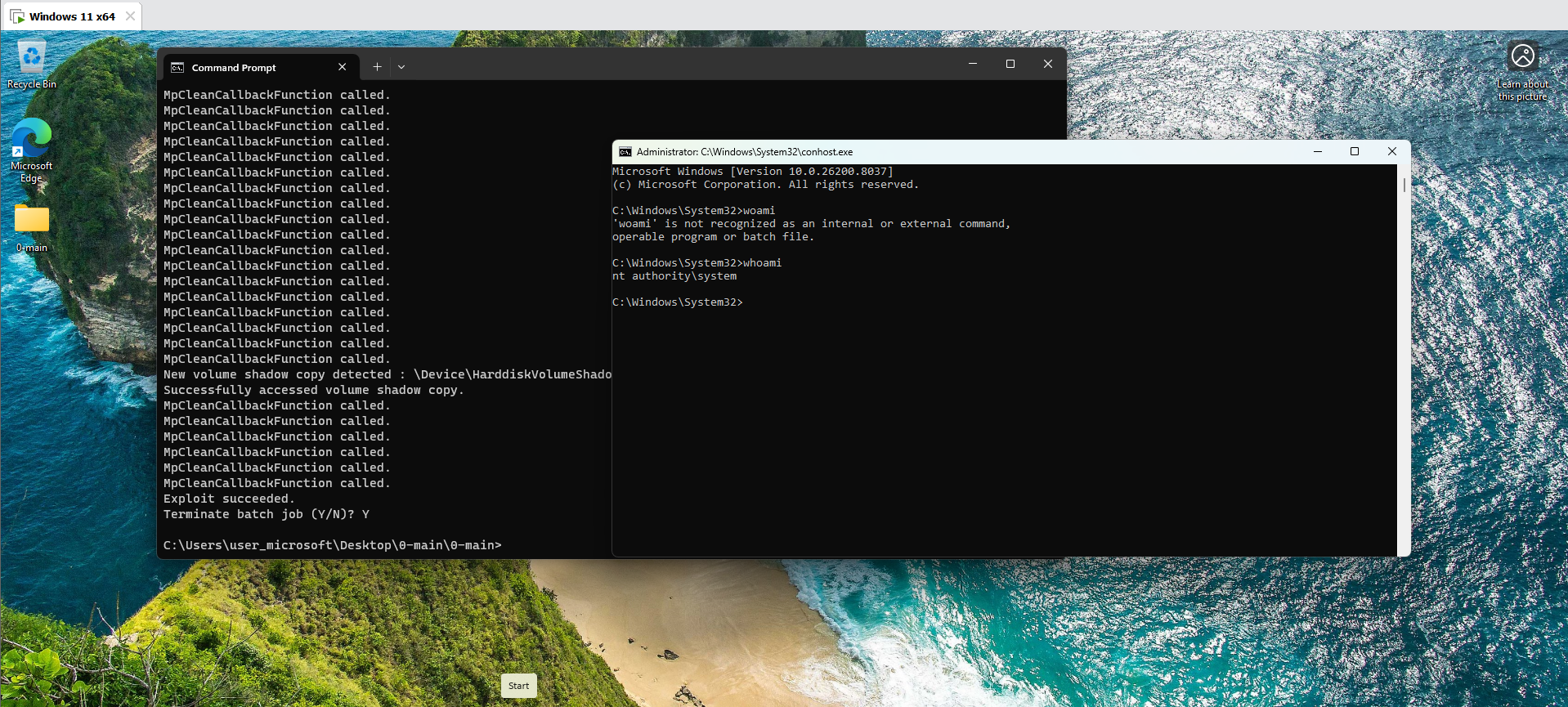1568x707 pixels.
Task: Click the '(c) Microsoft Corporation' copyright line
Action: pos(766,185)
